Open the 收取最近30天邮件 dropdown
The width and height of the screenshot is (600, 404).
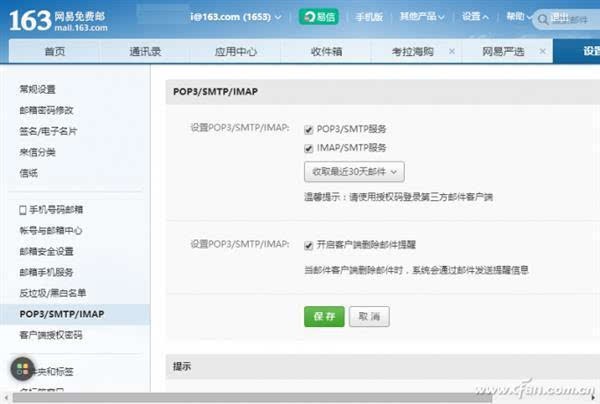pyautogui.click(x=354, y=172)
